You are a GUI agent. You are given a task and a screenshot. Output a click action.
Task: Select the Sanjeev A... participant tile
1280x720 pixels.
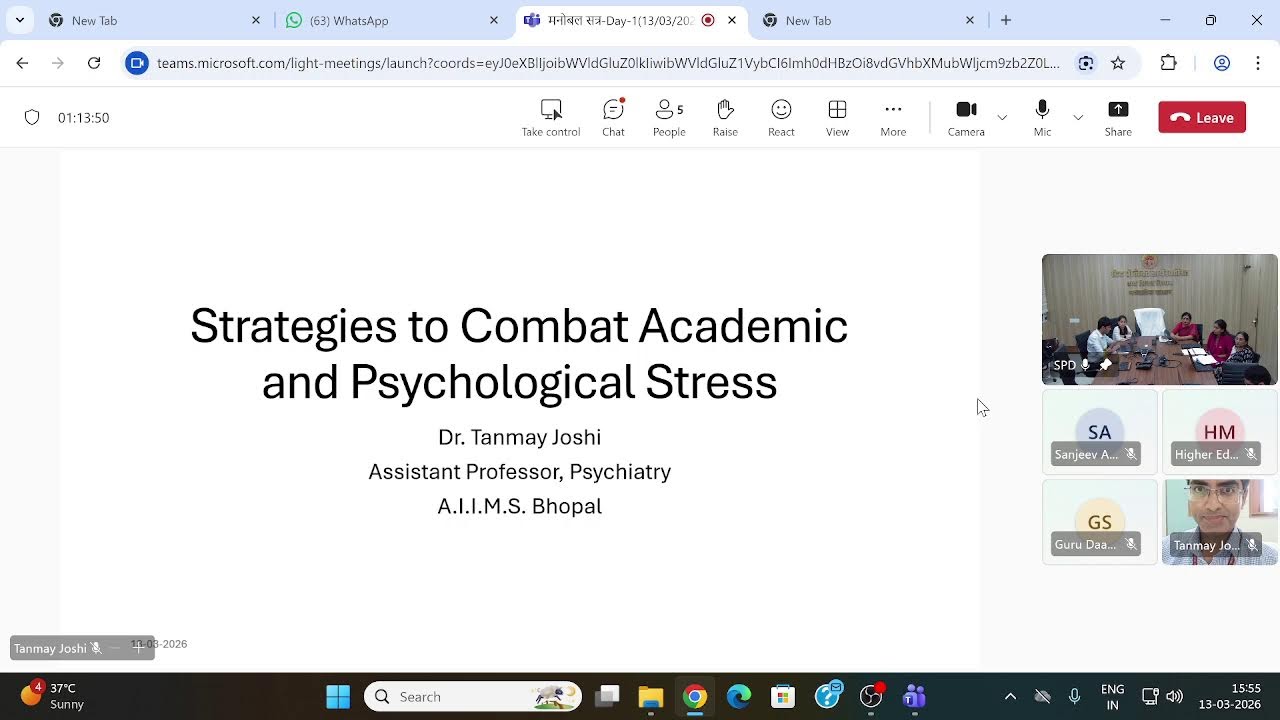point(1100,432)
